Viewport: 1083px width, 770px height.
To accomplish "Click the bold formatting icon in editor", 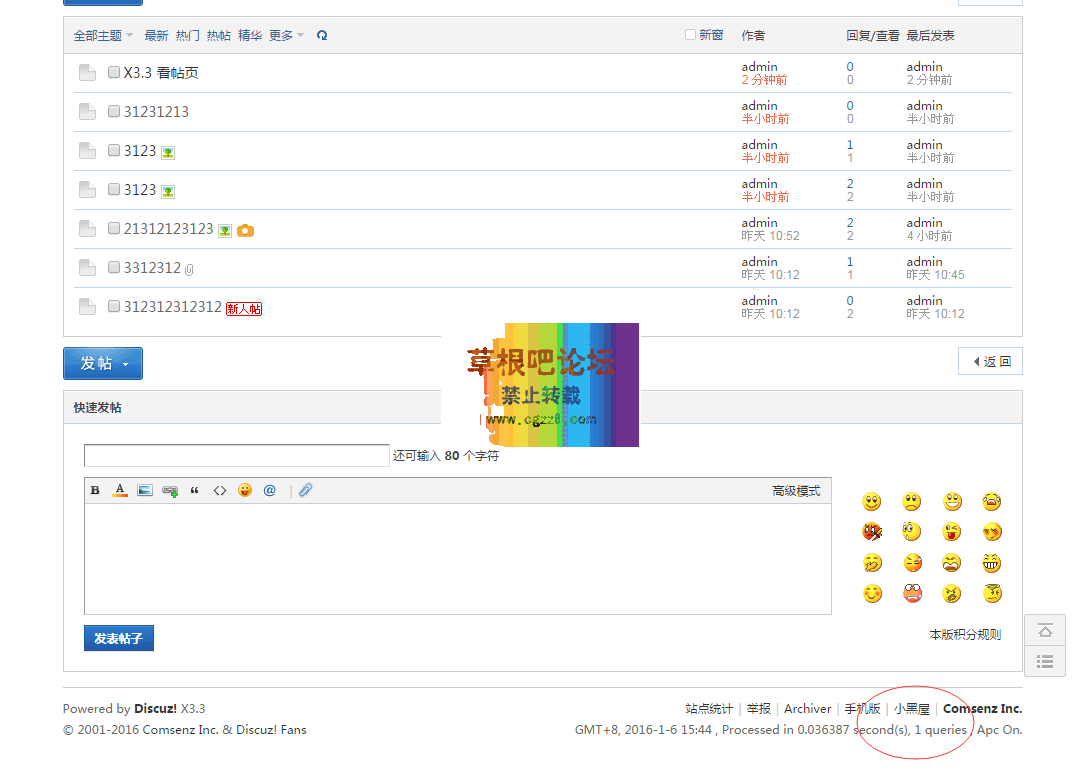I will click(x=96, y=490).
